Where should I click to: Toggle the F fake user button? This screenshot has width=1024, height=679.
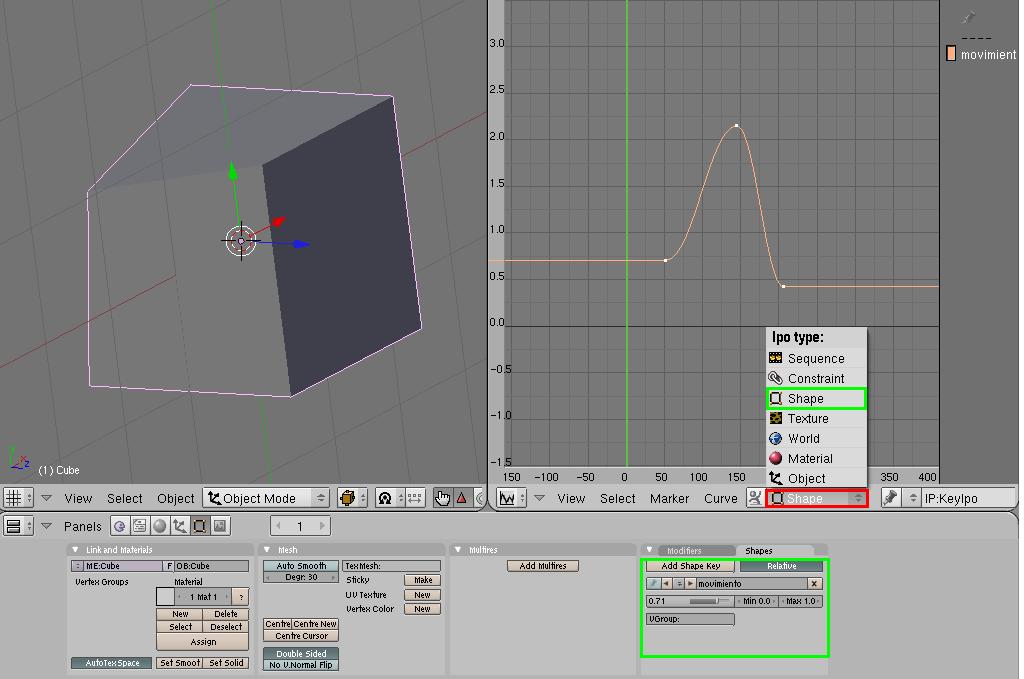pos(169,566)
